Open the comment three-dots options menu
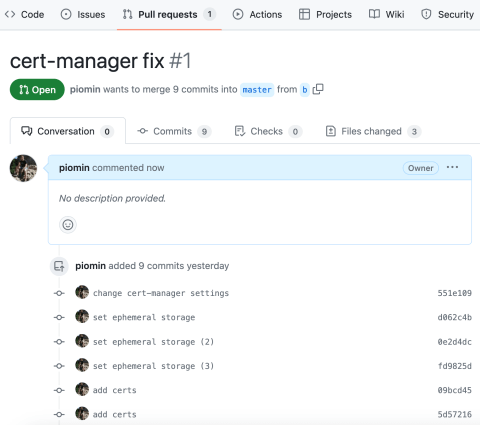480x425 pixels. tap(452, 167)
